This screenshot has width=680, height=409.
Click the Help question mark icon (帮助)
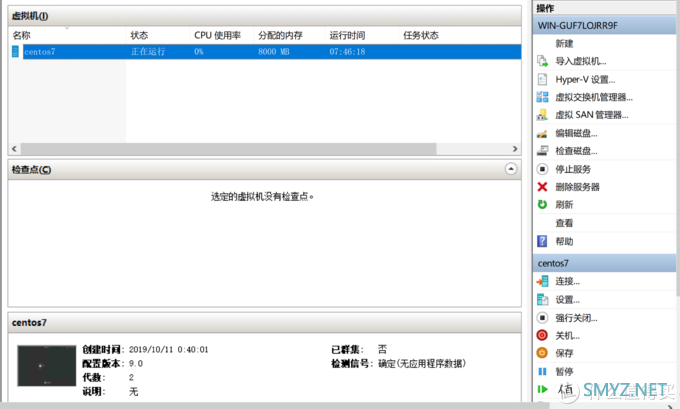pos(542,241)
